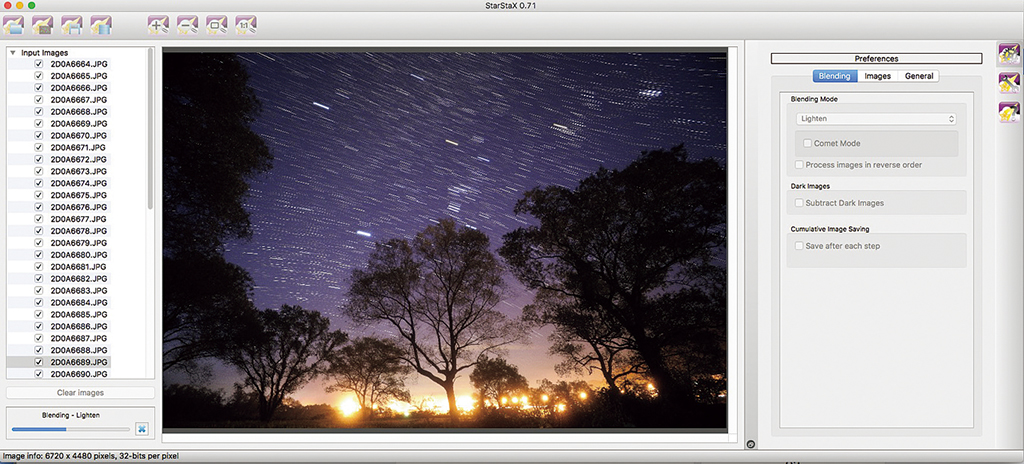Select file name 2D0A6688.JPG
The image size is (1024, 464).
pos(79,350)
